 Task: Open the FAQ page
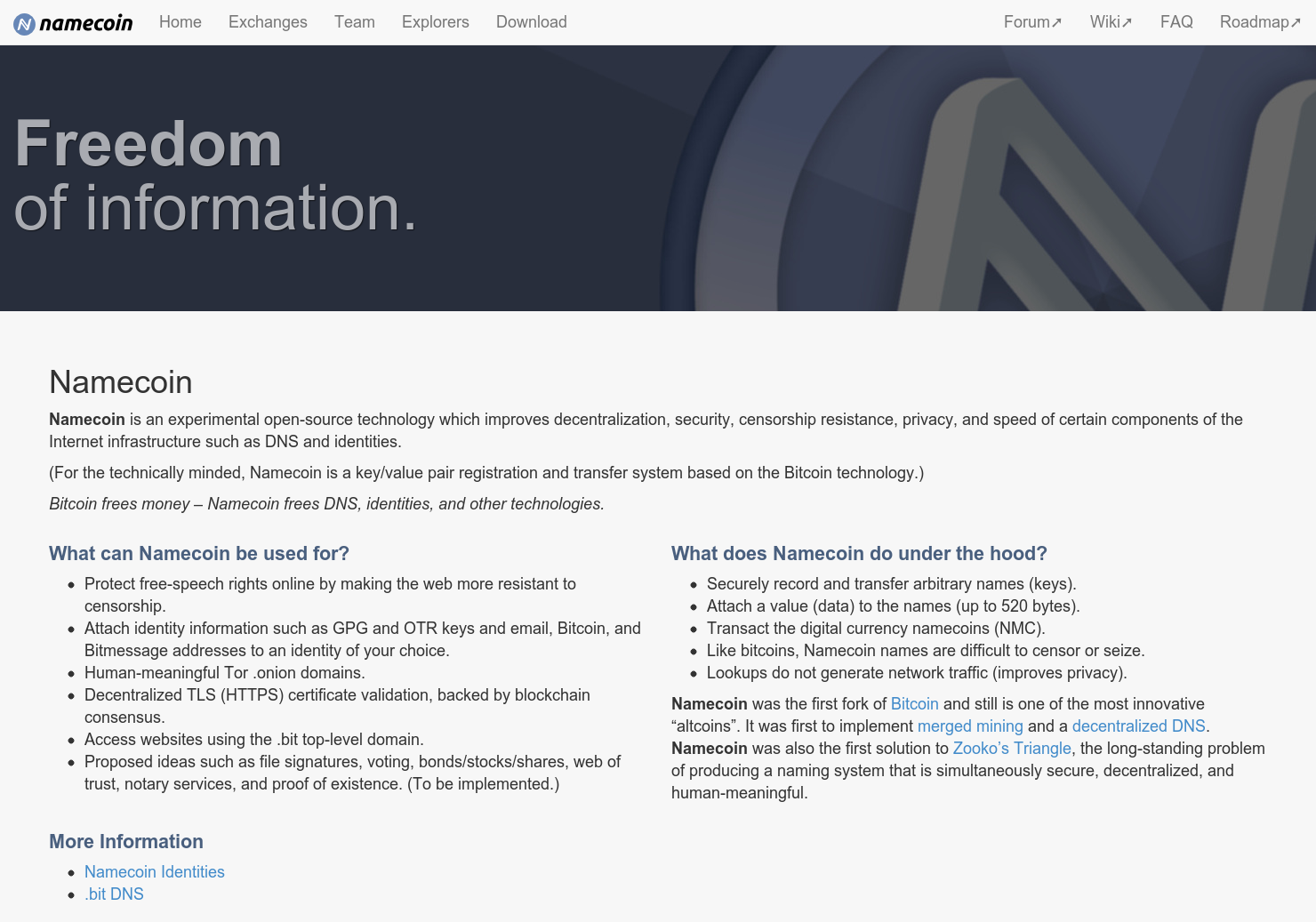click(1176, 22)
